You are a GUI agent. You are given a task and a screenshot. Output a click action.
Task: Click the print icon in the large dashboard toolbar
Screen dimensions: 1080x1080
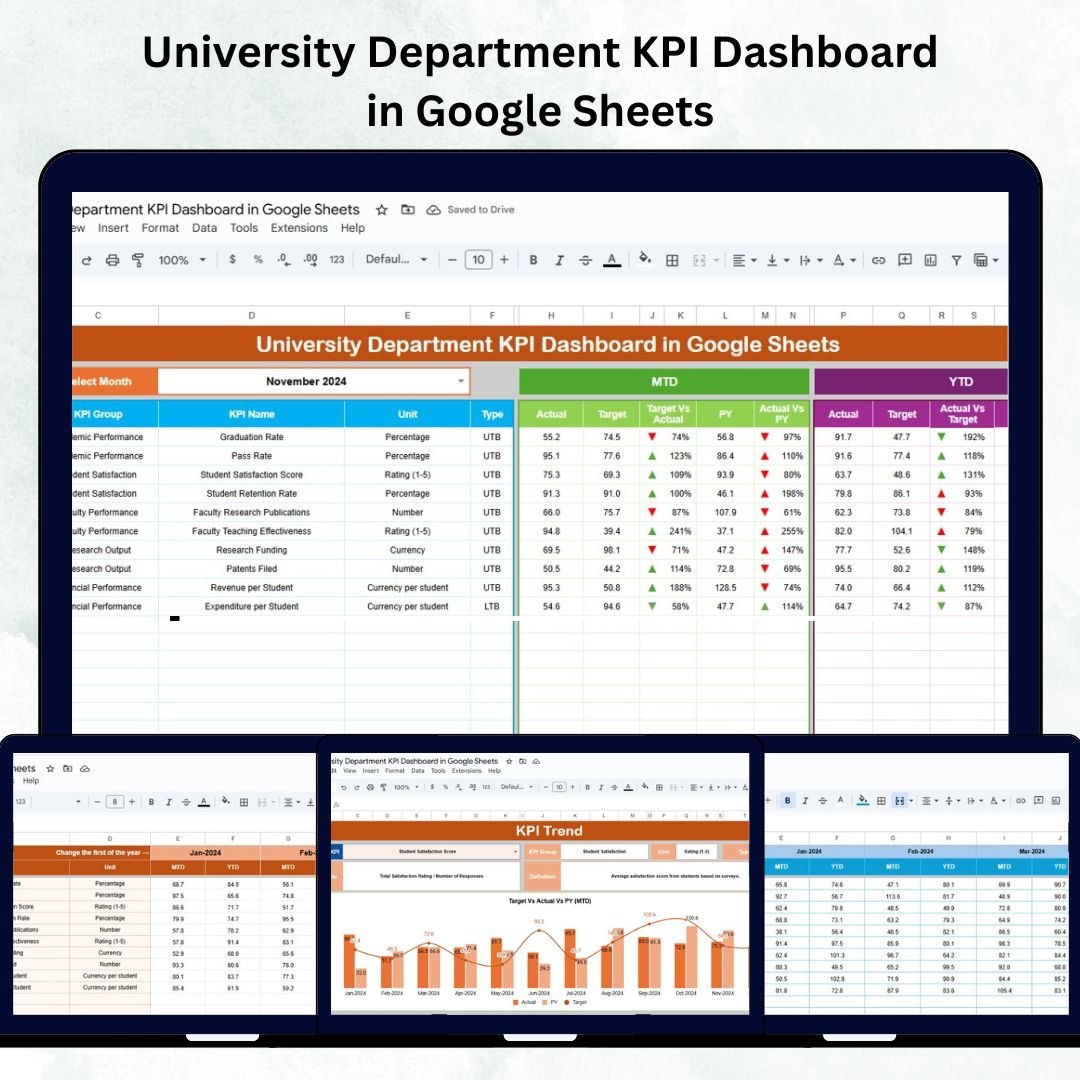pos(112,260)
